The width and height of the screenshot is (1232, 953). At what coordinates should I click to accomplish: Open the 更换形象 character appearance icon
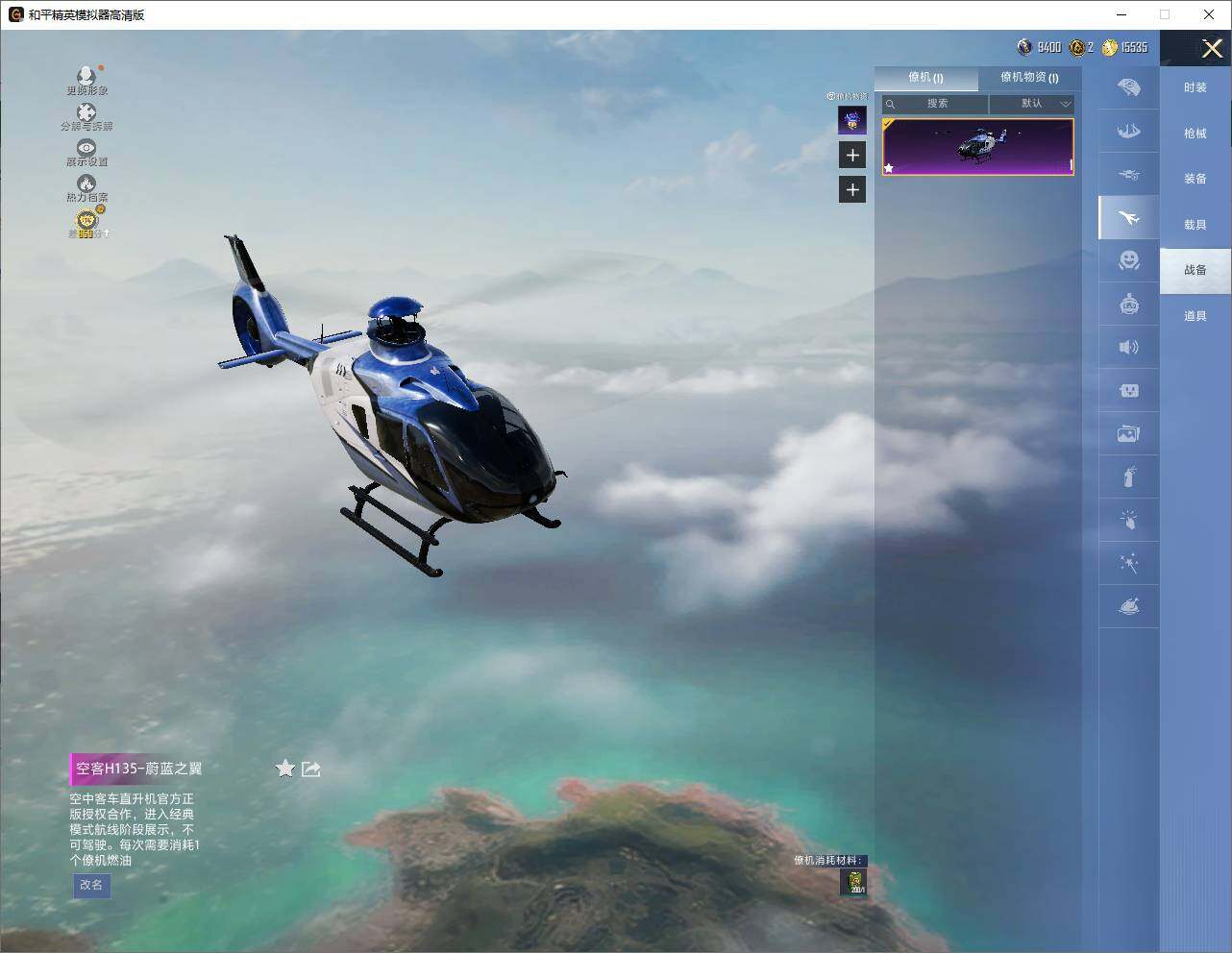coord(86,76)
